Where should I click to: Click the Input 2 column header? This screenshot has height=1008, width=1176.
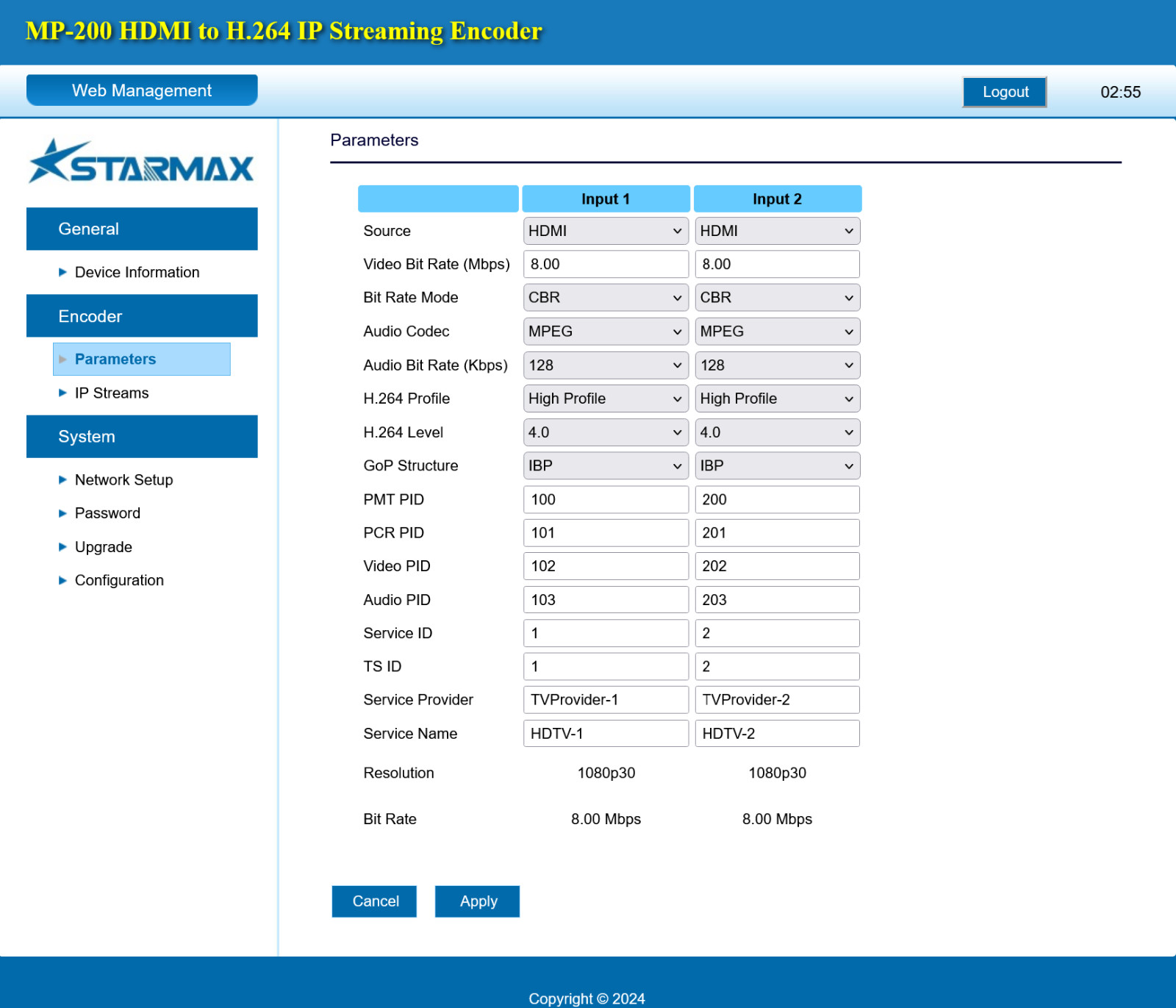[778, 199]
